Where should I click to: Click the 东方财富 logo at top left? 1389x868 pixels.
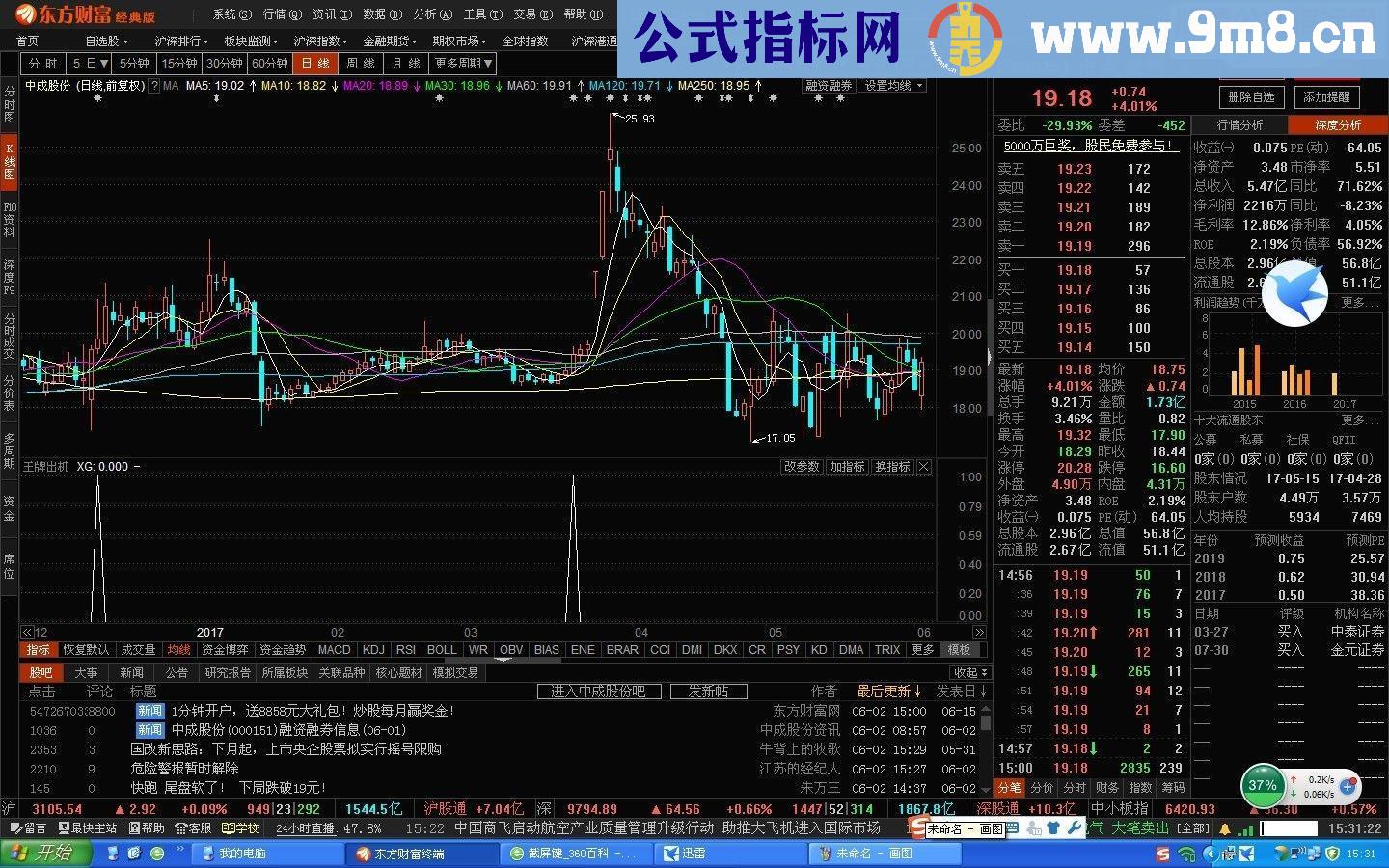pos(84,14)
